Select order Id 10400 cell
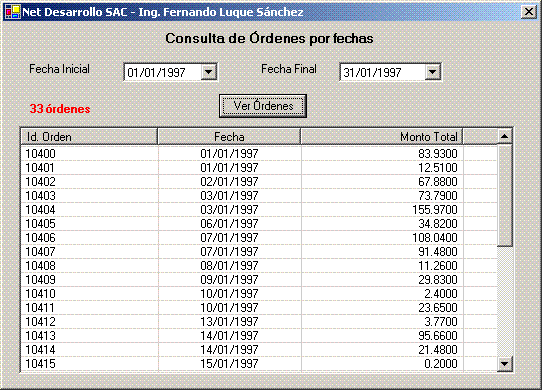The image size is (542, 390). 90,154
